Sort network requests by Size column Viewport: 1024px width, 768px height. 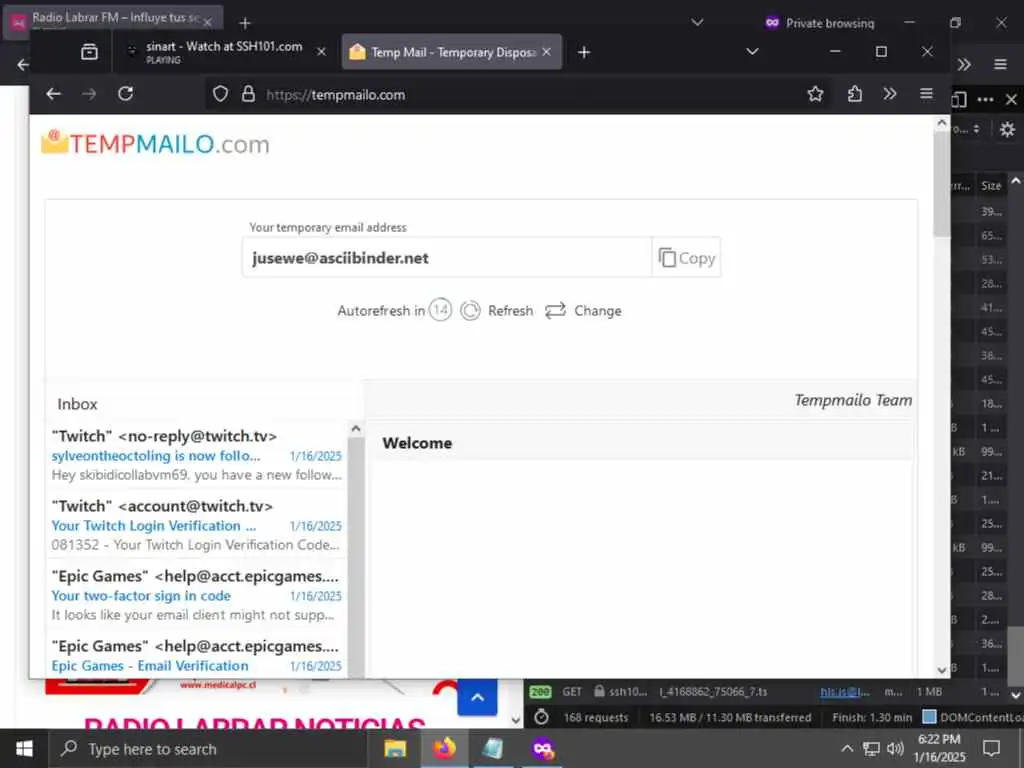991,185
